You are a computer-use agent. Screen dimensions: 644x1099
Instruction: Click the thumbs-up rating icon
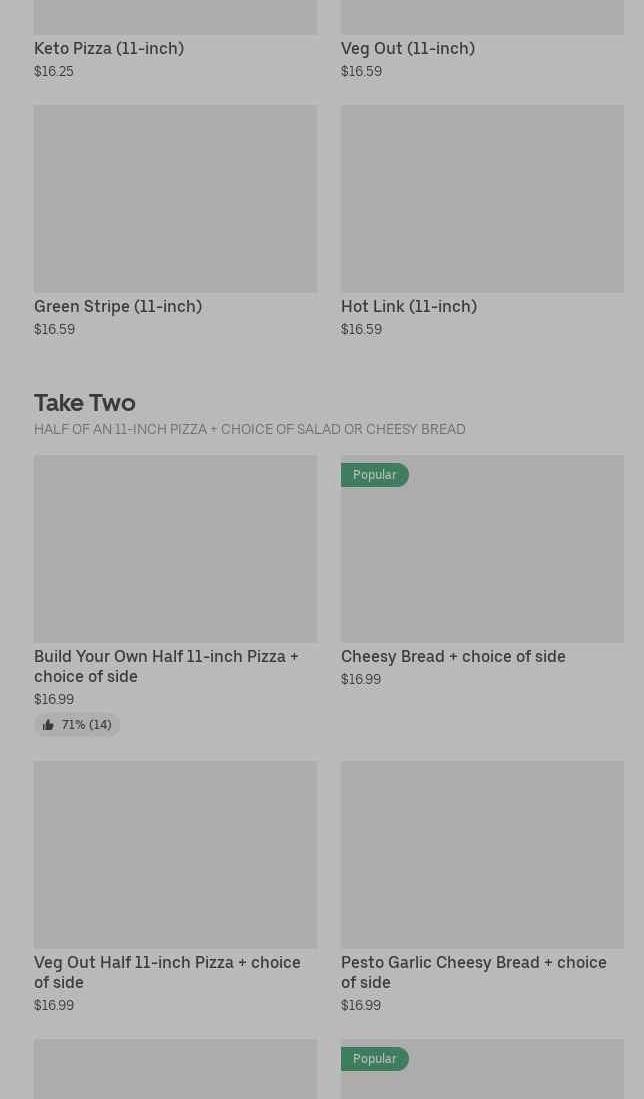pyautogui.click(x=48, y=725)
